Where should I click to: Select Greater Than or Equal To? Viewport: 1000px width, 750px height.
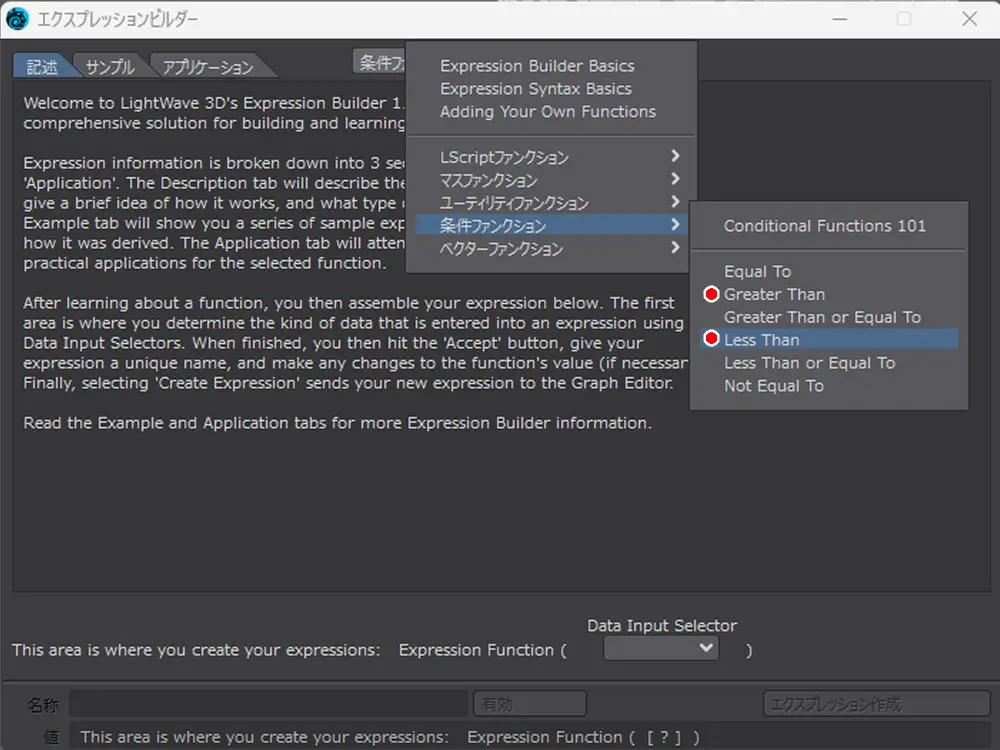(822, 317)
